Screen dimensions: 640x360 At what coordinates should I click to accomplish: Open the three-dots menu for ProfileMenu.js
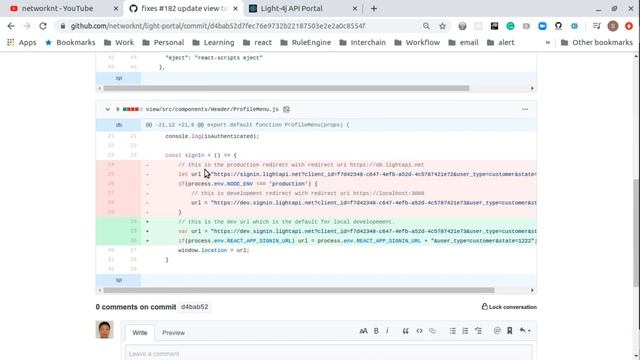tap(525, 109)
